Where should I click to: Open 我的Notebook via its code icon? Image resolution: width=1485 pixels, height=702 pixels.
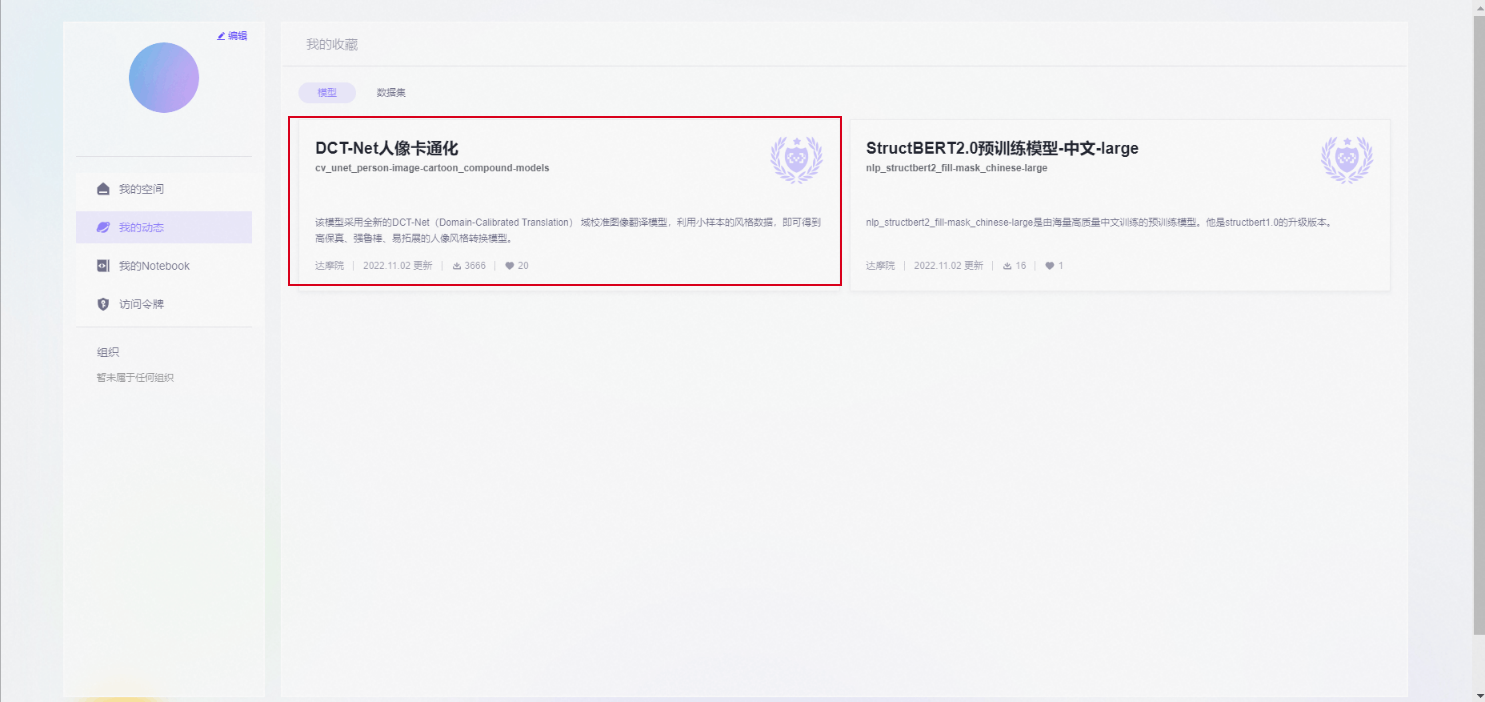(x=105, y=265)
